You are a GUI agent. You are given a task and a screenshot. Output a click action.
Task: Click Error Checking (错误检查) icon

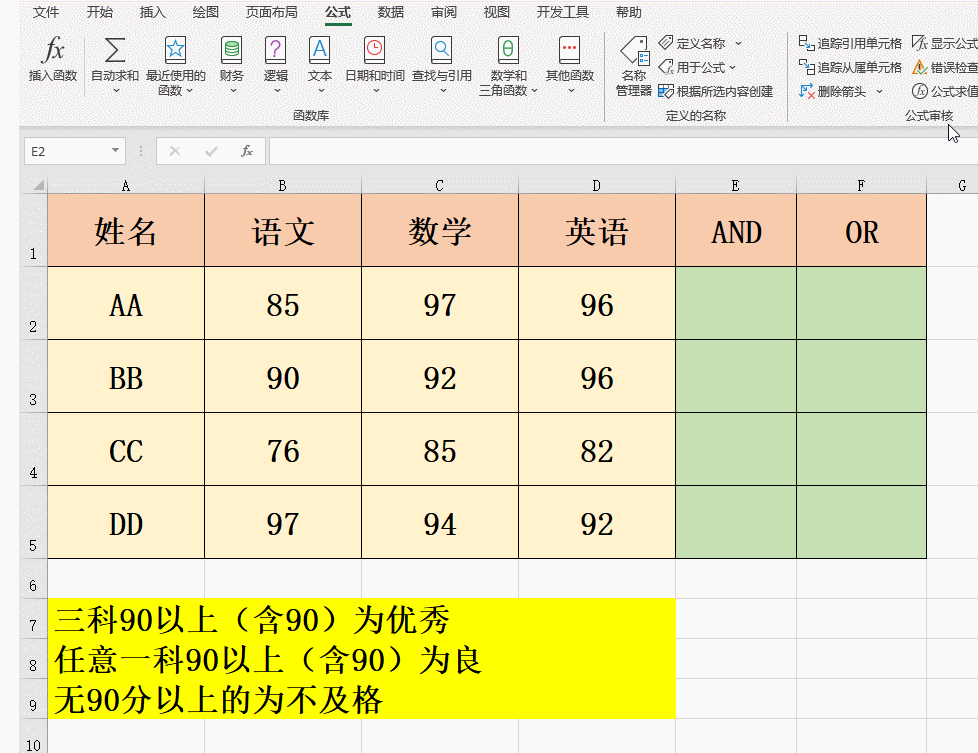click(919, 67)
